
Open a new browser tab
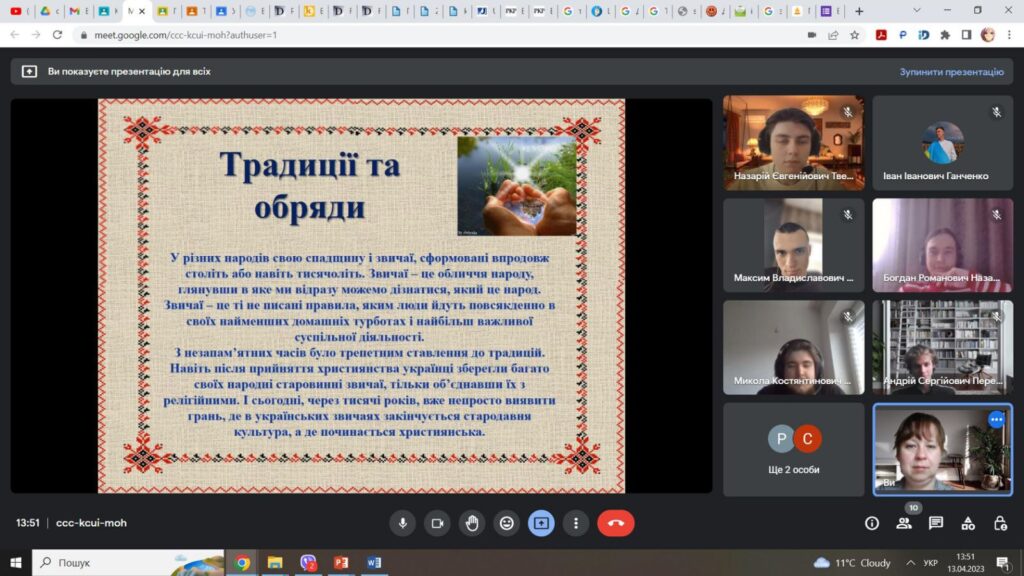(859, 11)
